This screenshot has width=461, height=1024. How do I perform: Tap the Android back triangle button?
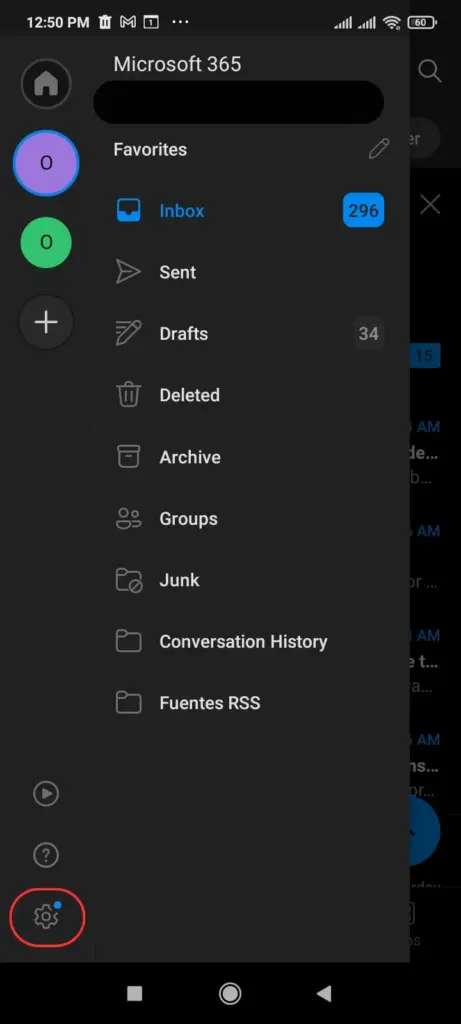[324, 993]
